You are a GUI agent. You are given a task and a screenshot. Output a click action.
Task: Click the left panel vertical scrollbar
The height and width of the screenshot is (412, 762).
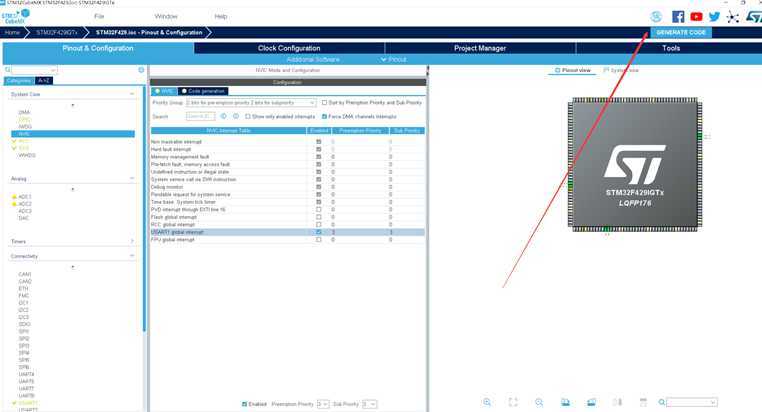click(144, 209)
